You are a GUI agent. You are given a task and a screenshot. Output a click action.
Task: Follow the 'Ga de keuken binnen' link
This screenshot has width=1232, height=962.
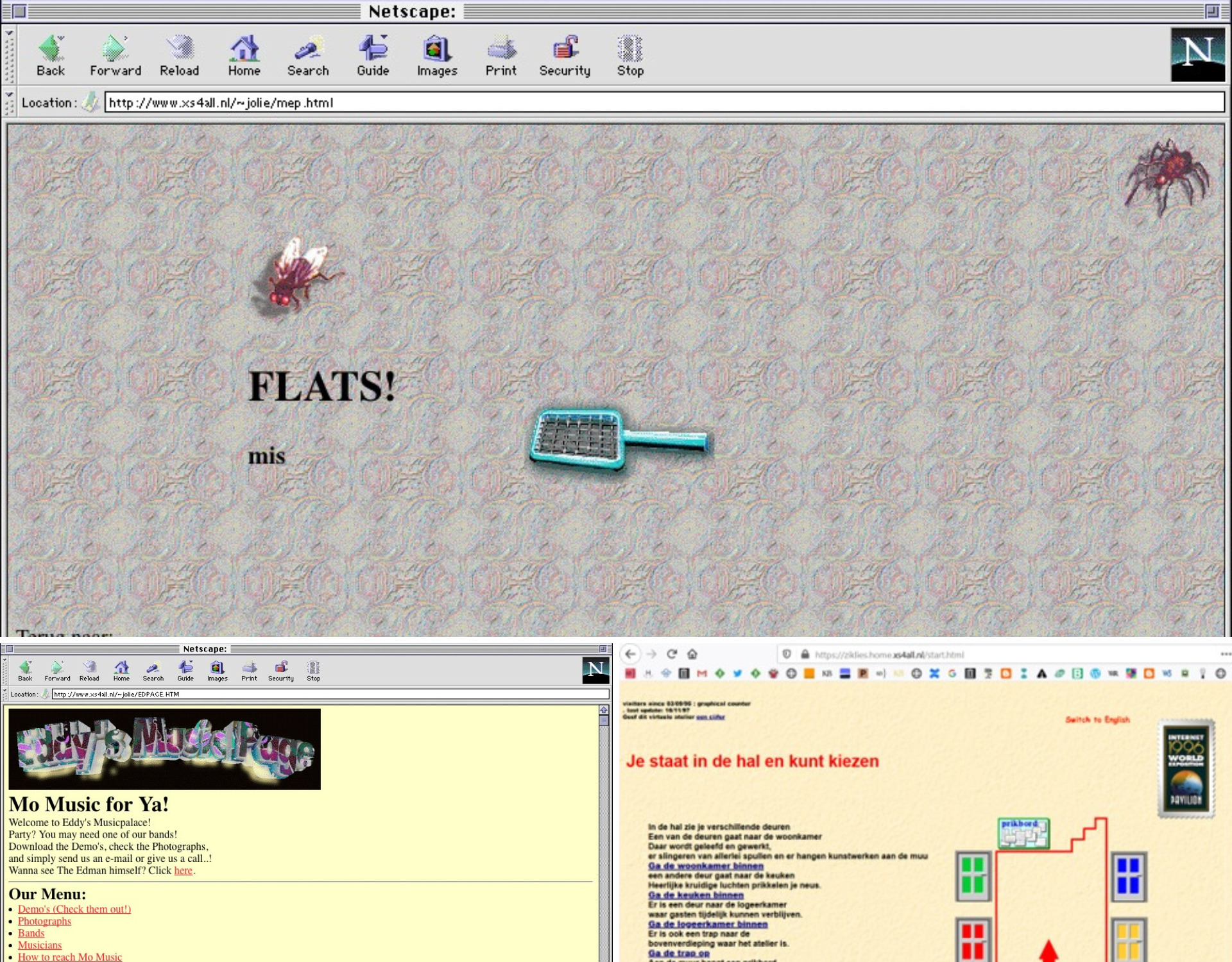[x=696, y=895]
